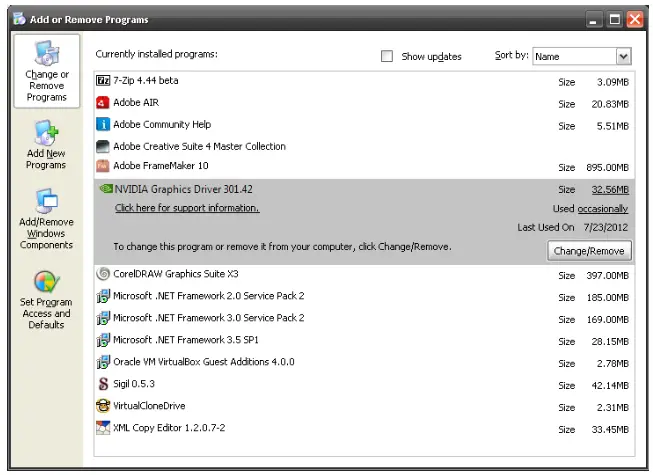The height and width of the screenshot is (475, 653).
Task: Click the CorelDRAW Graphics Suite X3 icon
Action: (x=103, y=274)
